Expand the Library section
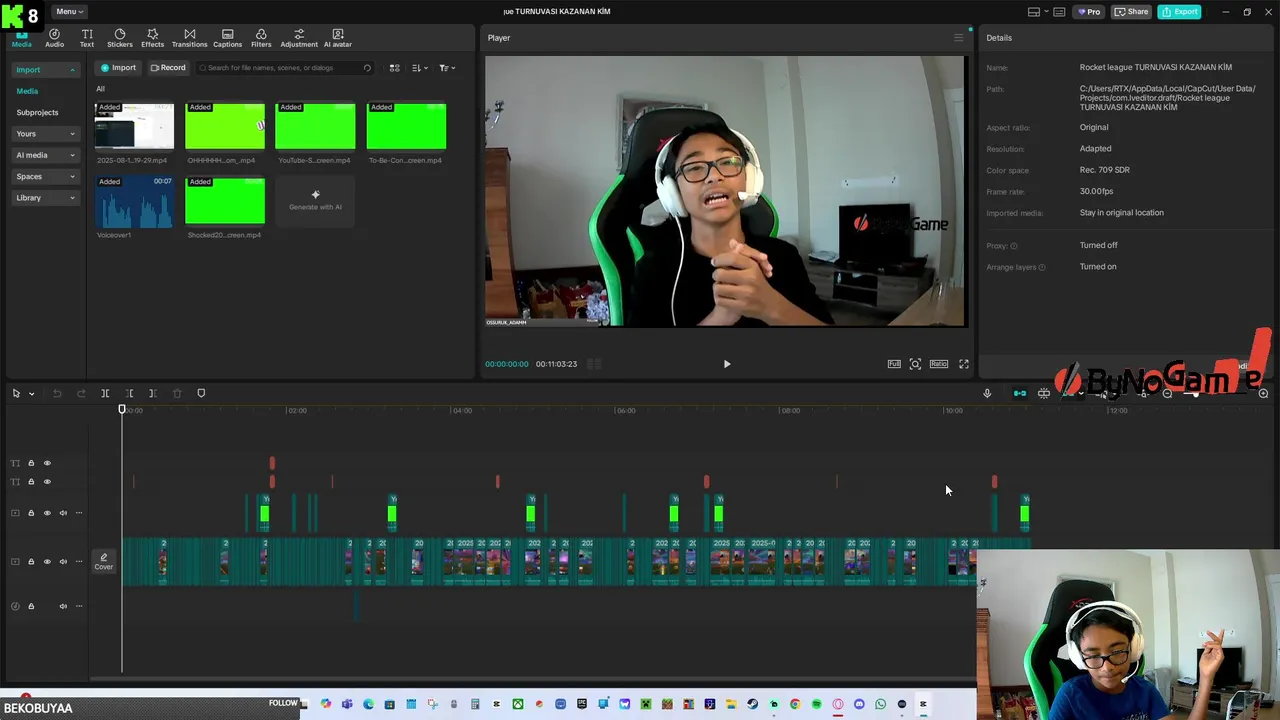The image size is (1280, 720). [44, 198]
